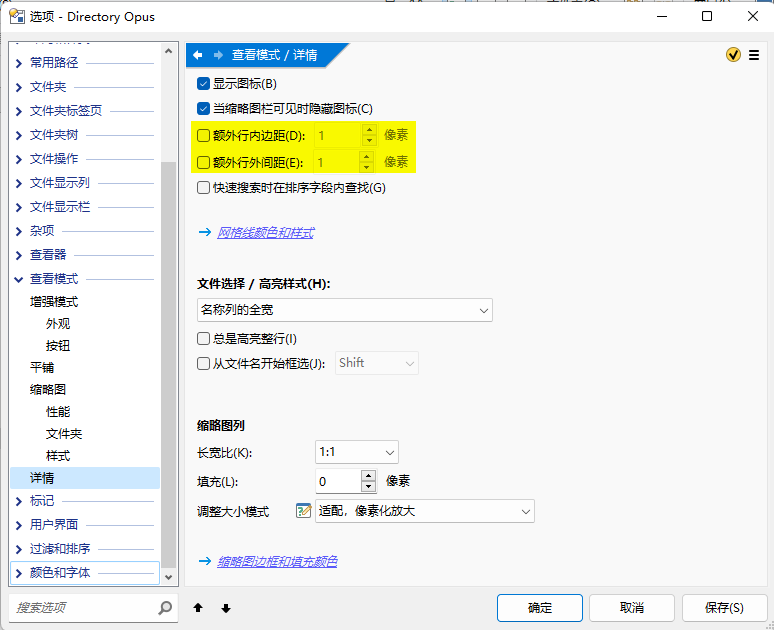Click 保存(S) button
The height and width of the screenshot is (630, 774).
tap(724, 608)
